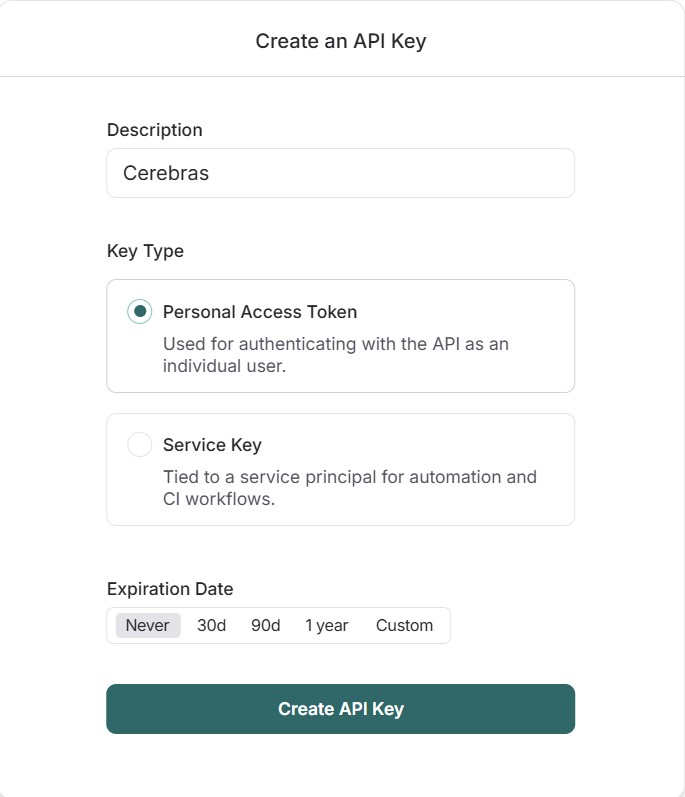Choose the 90d expiration option
685x797 pixels.
point(266,625)
